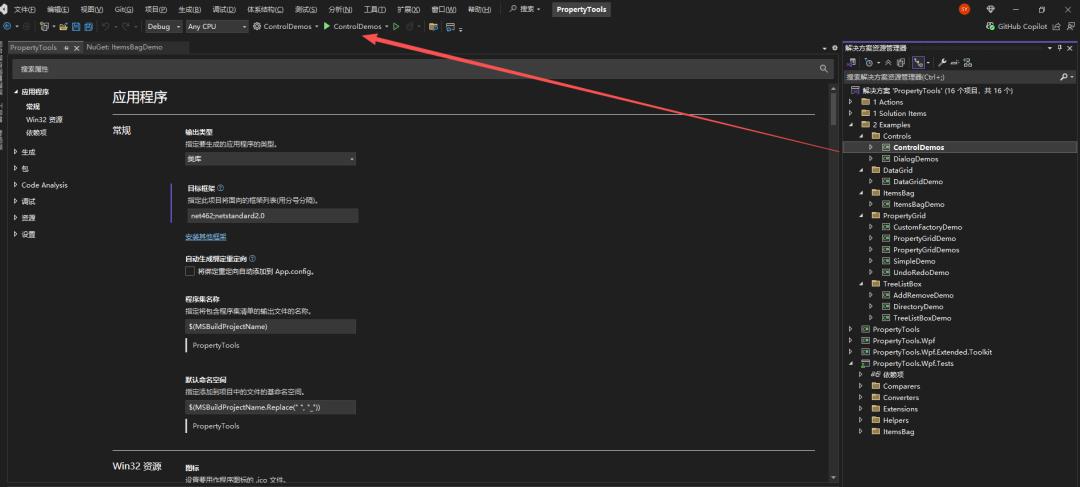1080x487 pixels.
Task: Select TreeListBoxDemo project in tree
Action: coord(922,318)
